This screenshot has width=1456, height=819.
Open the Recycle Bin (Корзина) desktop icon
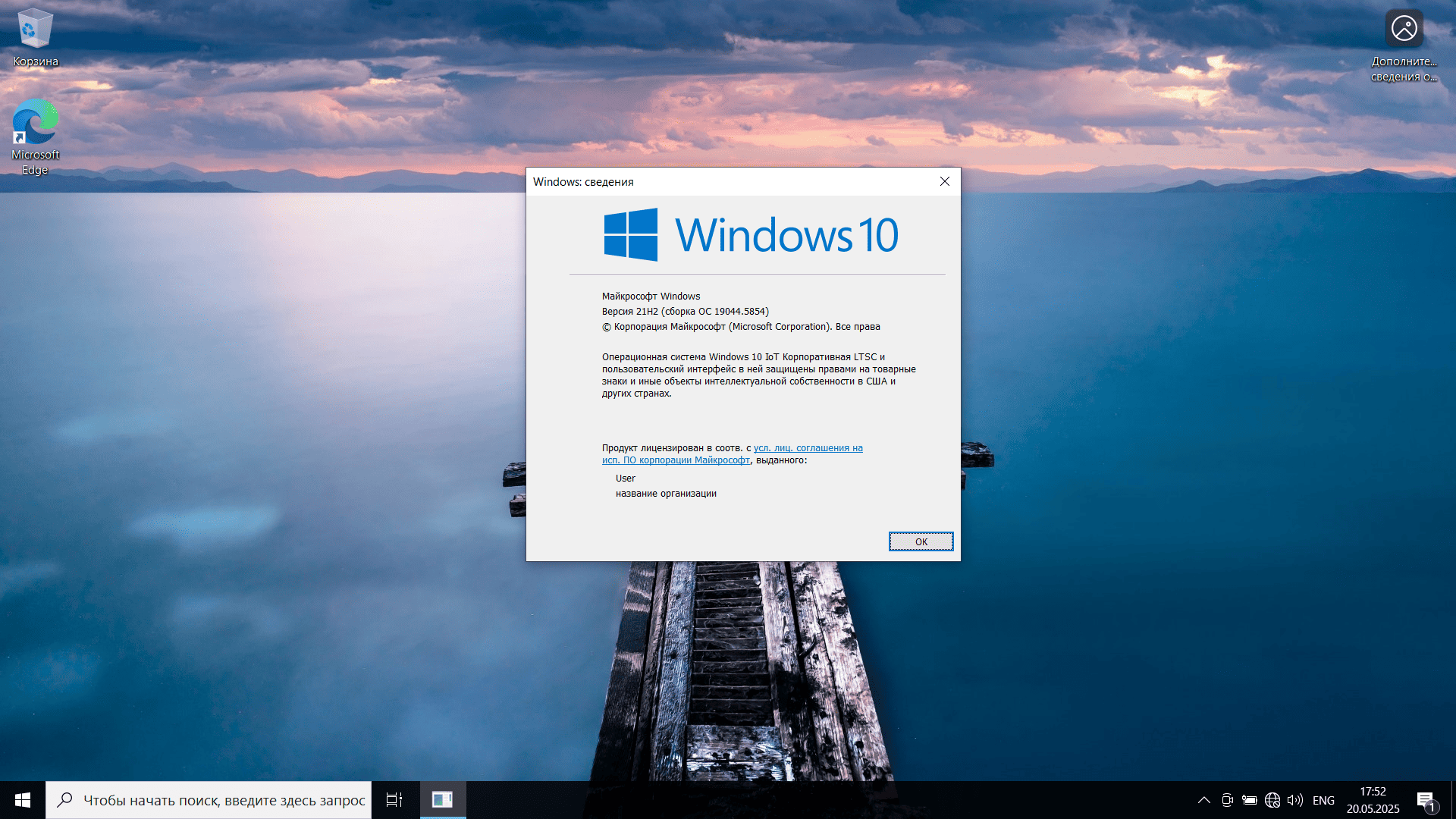35,38
